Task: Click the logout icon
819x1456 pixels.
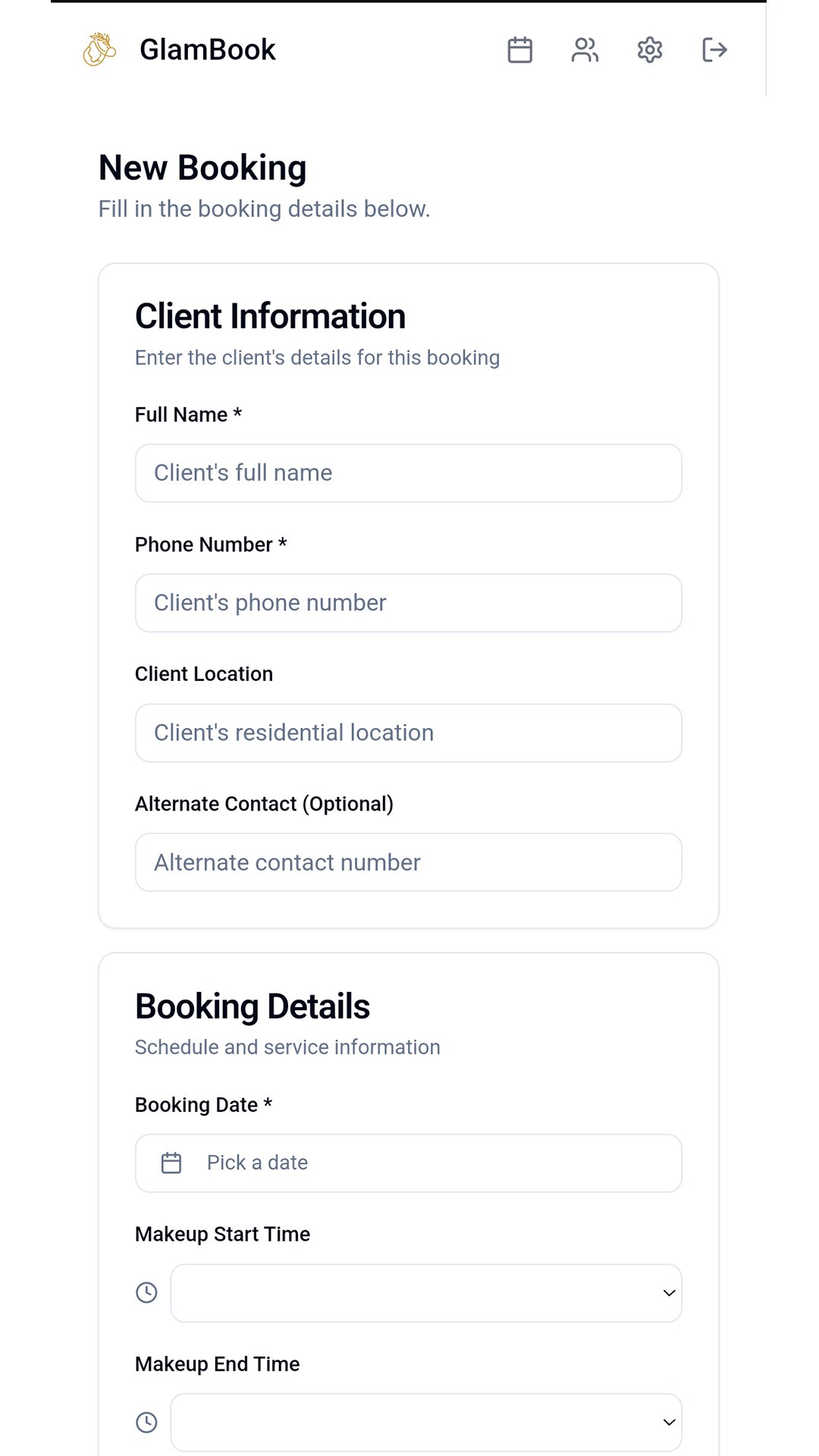Action: point(714,50)
